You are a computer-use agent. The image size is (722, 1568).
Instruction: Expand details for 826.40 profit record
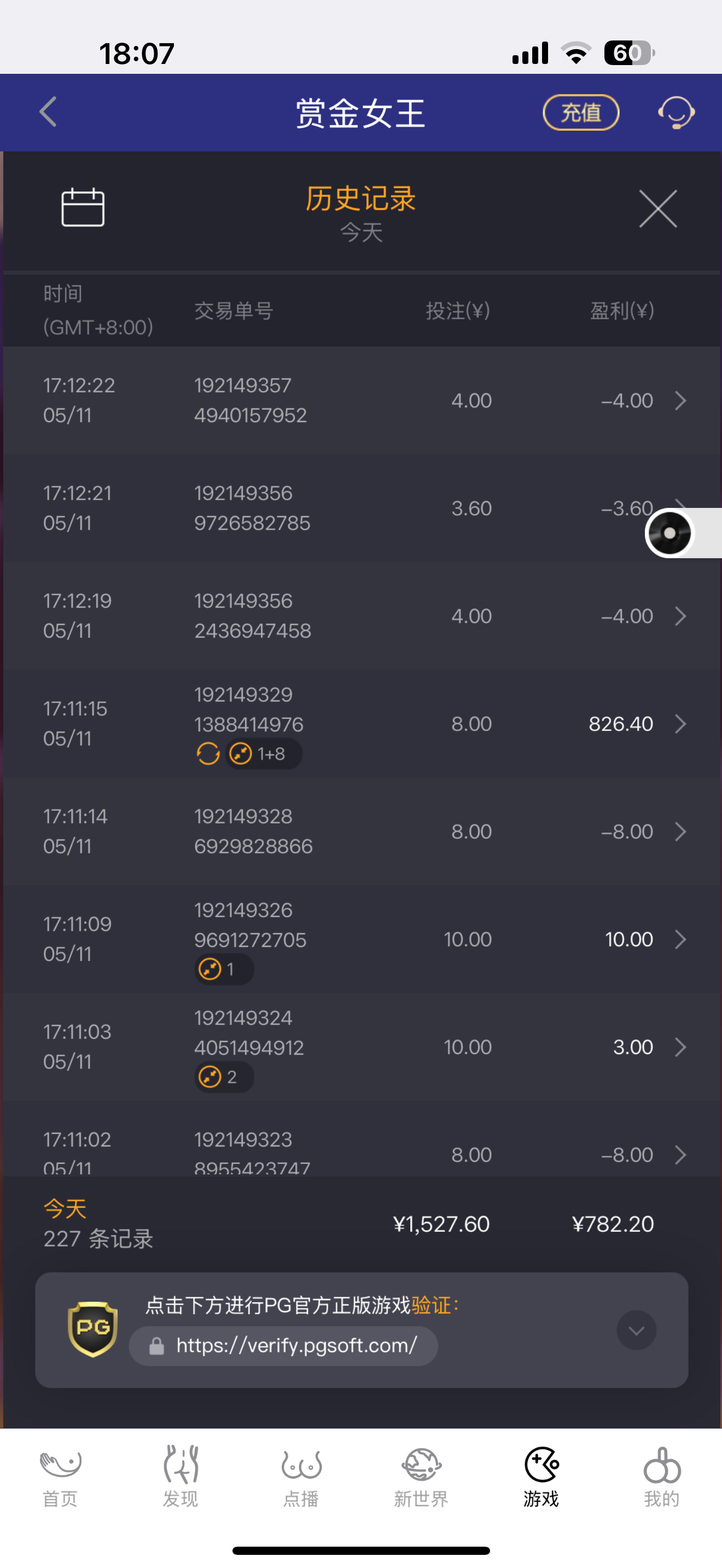(680, 724)
